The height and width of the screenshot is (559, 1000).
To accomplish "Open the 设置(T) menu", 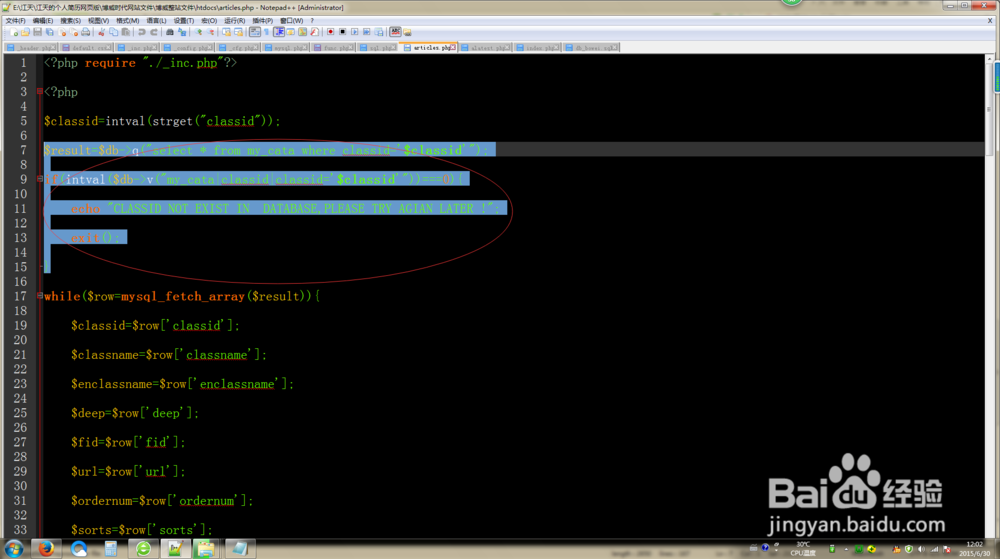I will point(184,20).
